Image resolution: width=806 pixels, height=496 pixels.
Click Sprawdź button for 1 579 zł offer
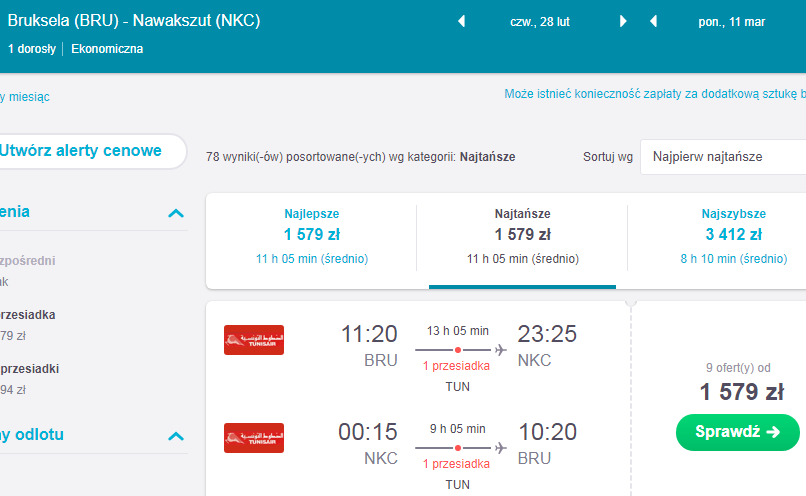point(738,432)
